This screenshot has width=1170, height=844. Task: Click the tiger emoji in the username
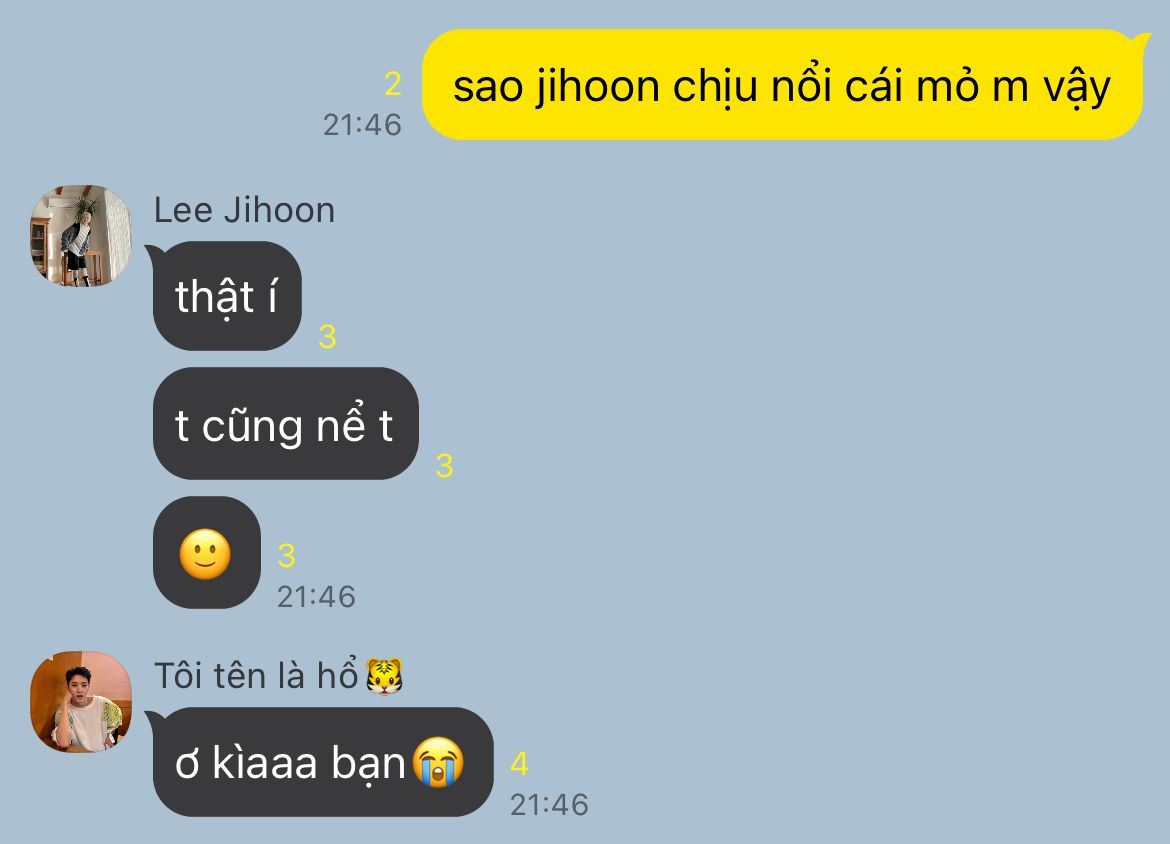point(384,676)
